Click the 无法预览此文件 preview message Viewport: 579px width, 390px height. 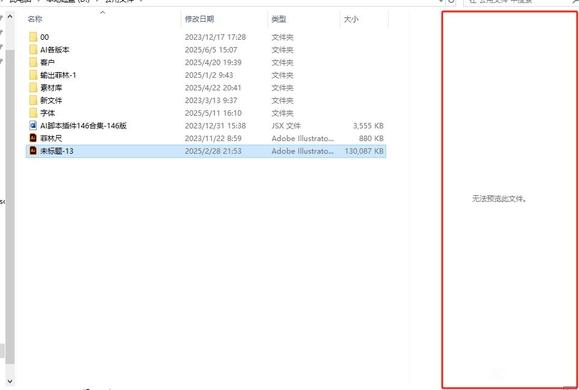[x=499, y=199]
